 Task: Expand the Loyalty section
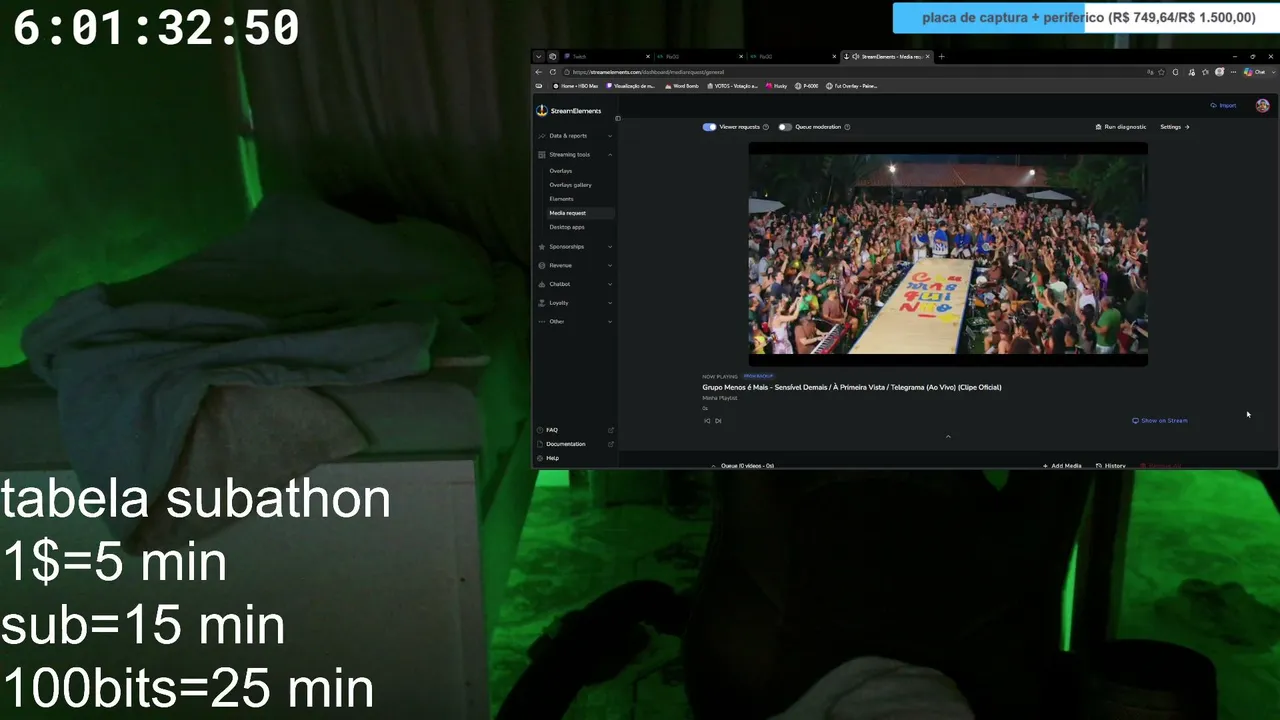[x=575, y=303]
